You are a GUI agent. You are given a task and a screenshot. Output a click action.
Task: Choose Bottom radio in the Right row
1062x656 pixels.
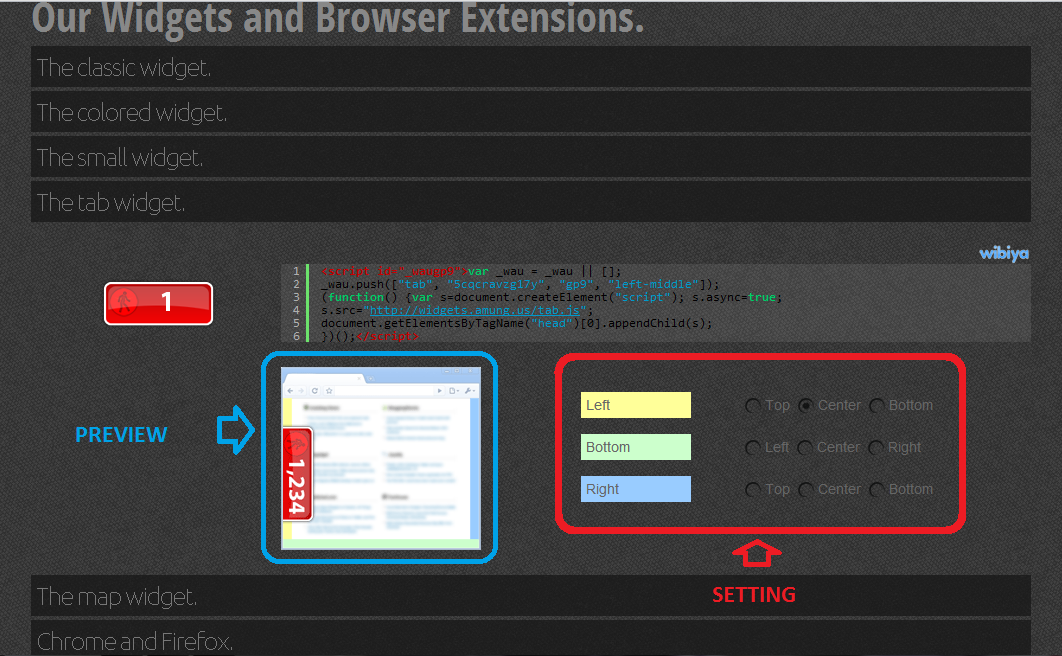point(876,489)
